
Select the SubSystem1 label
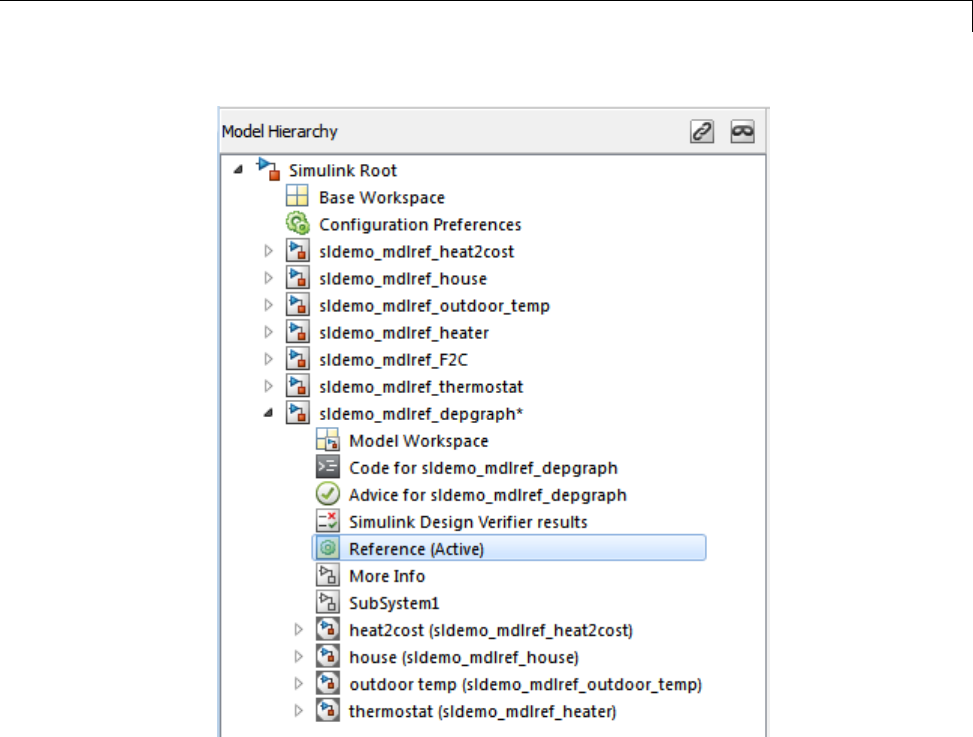coord(394,604)
